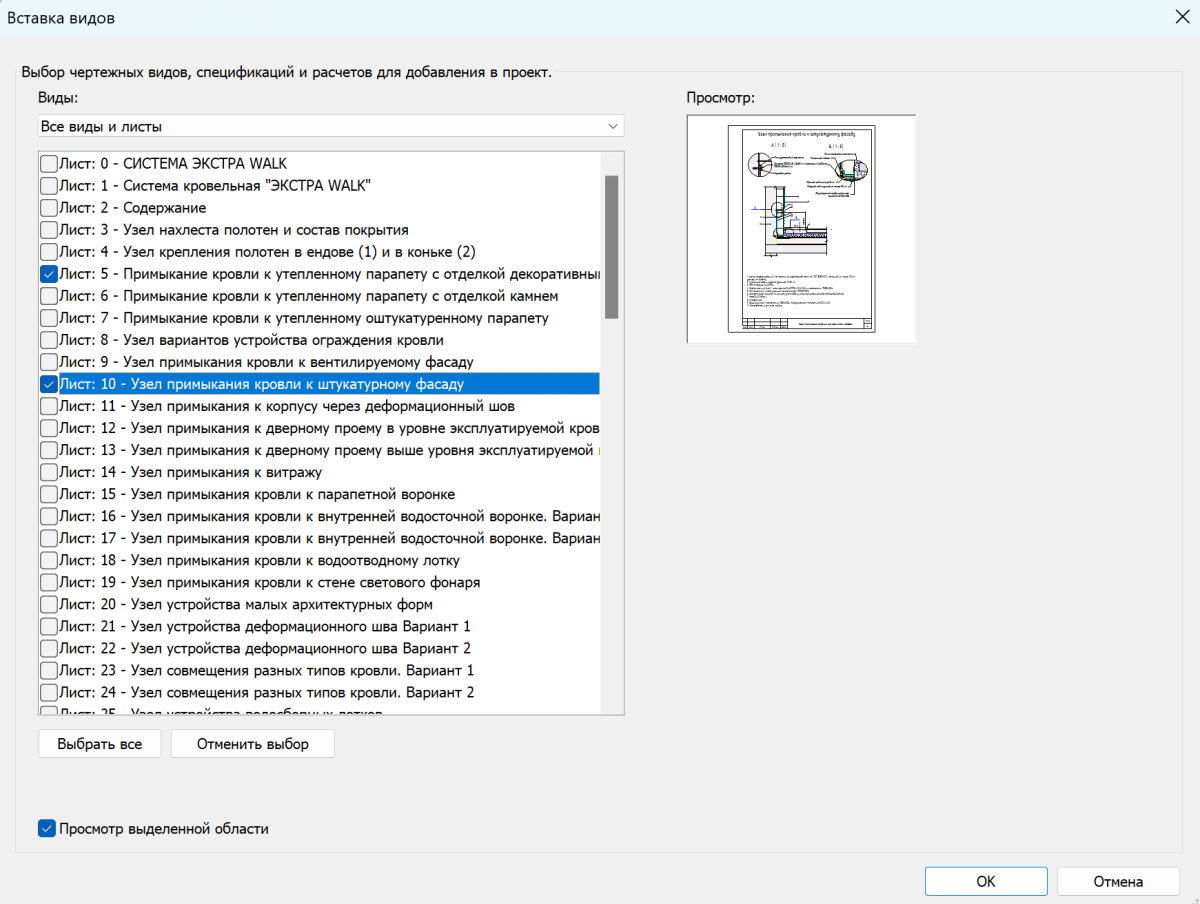1200x904 pixels.
Task: Select Лист: 8 ограждения кровли list item
Action: (250, 340)
